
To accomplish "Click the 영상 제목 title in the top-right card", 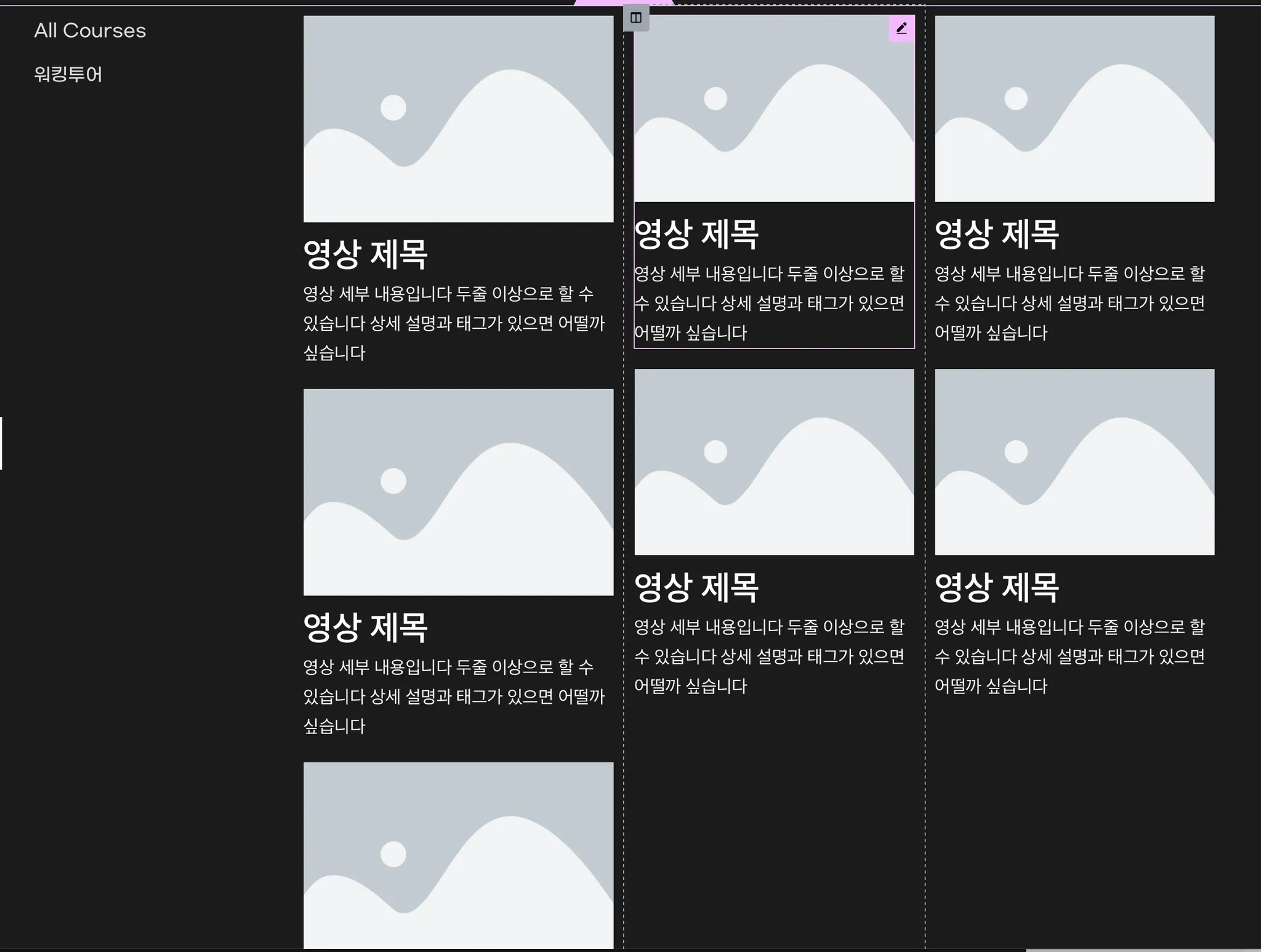I will (x=997, y=234).
